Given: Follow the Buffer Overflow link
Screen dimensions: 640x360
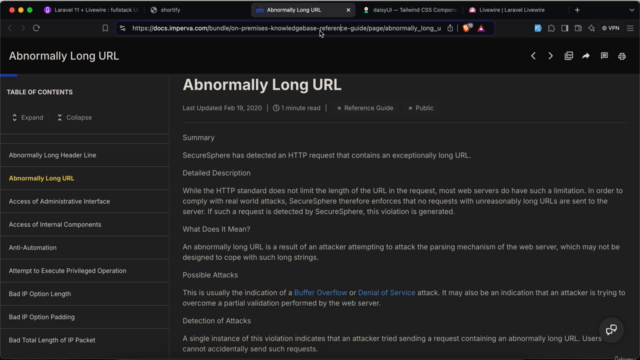Looking at the screenshot, I should pyautogui.click(x=320, y=293).
